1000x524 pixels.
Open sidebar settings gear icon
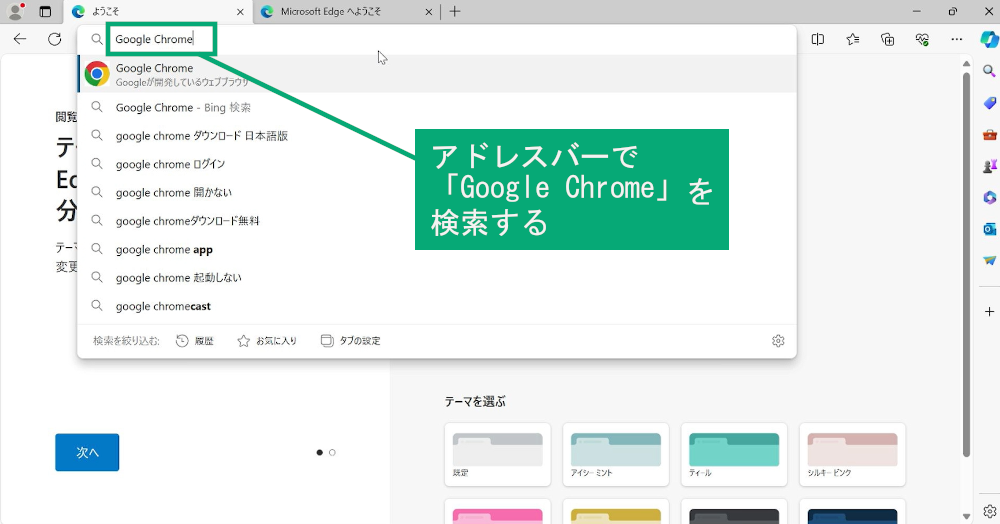tap(989, 511)
